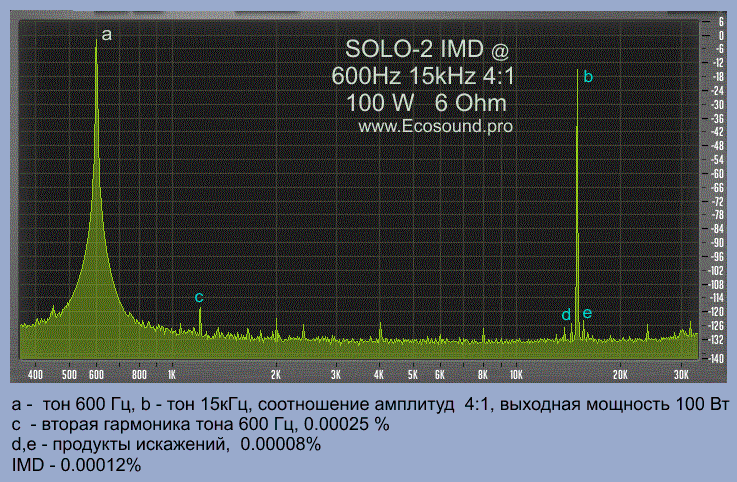Click the "-30" dB scale label
Screen dimensions: 737x482
[718, 105]
